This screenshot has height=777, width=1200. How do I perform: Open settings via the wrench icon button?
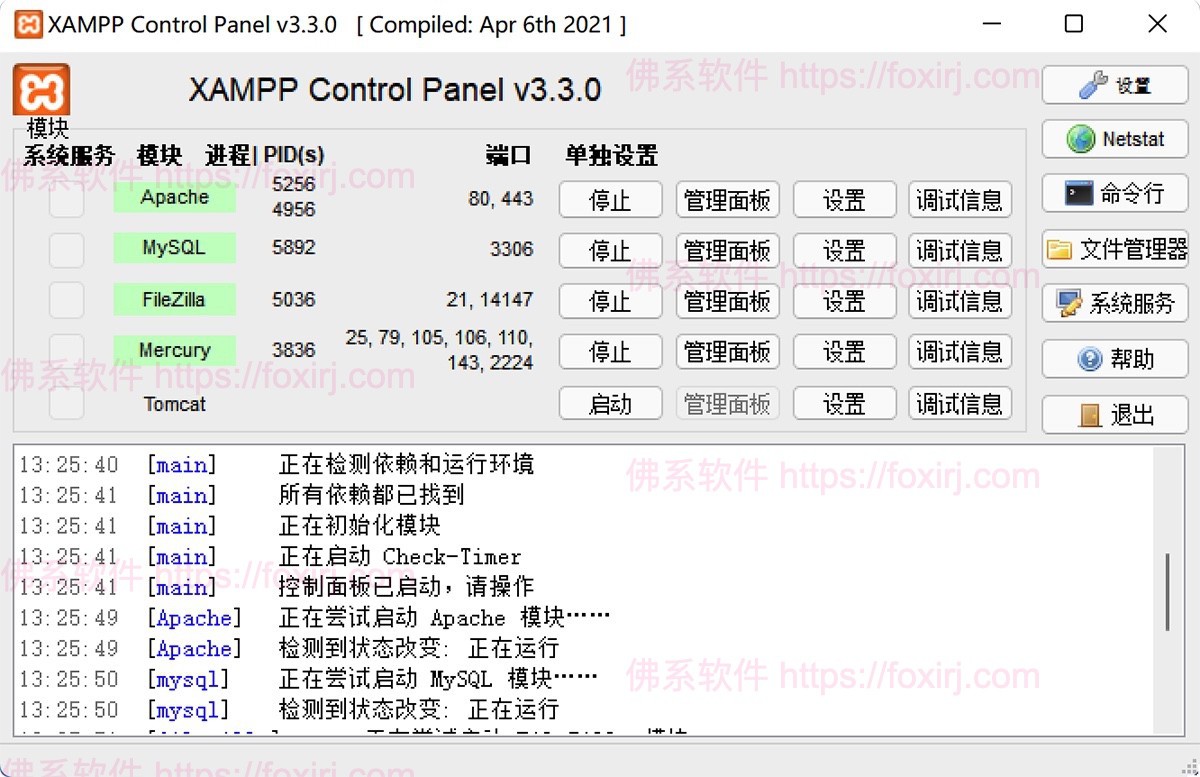pyautogui.click(x=1114, y=86)
